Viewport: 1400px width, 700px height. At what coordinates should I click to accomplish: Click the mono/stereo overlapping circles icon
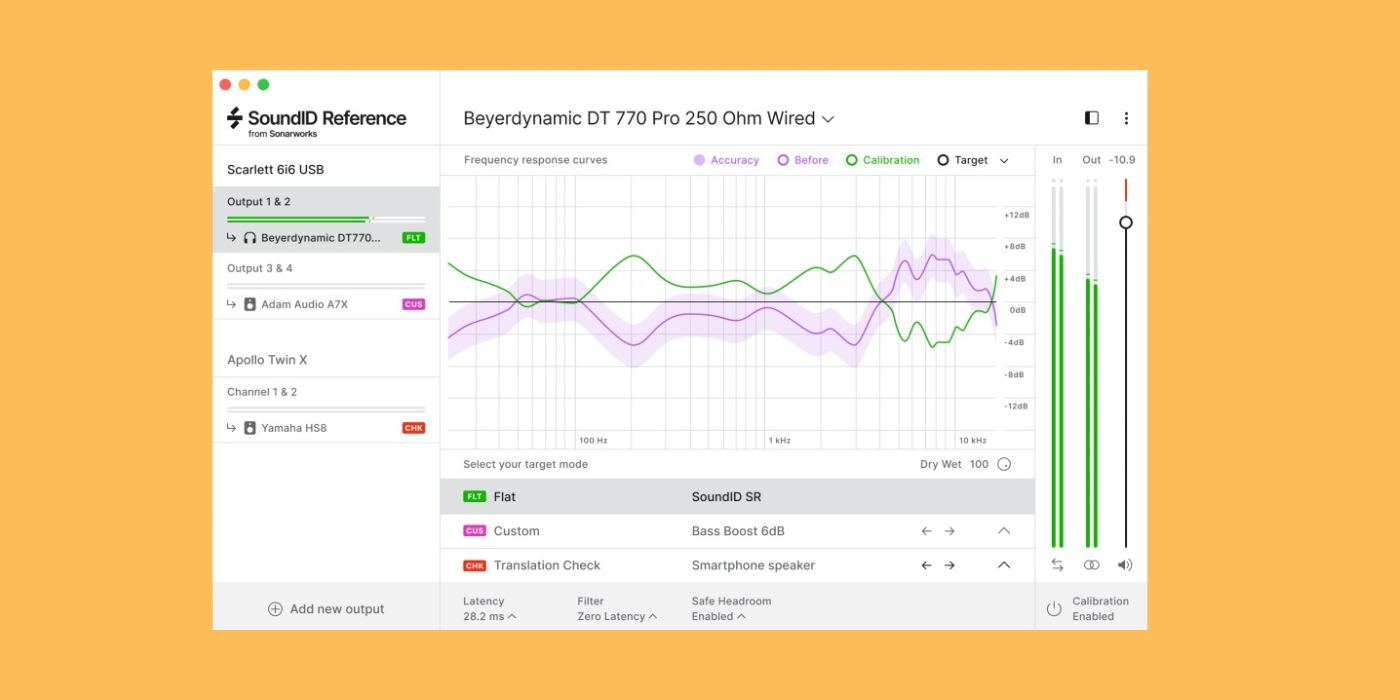pyautogui.click(x=1091, y=565)
